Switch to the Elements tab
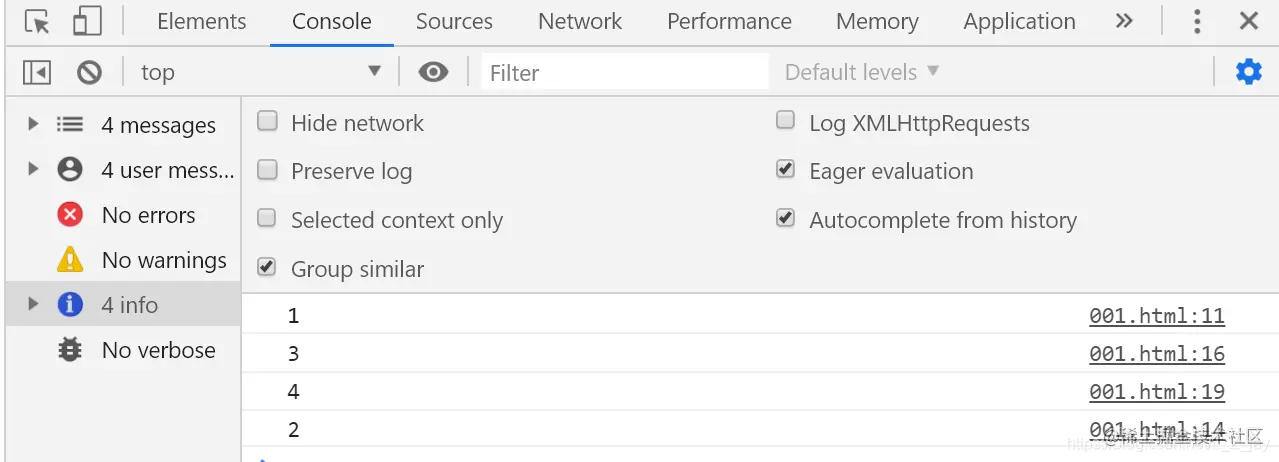 pos(202,21)
